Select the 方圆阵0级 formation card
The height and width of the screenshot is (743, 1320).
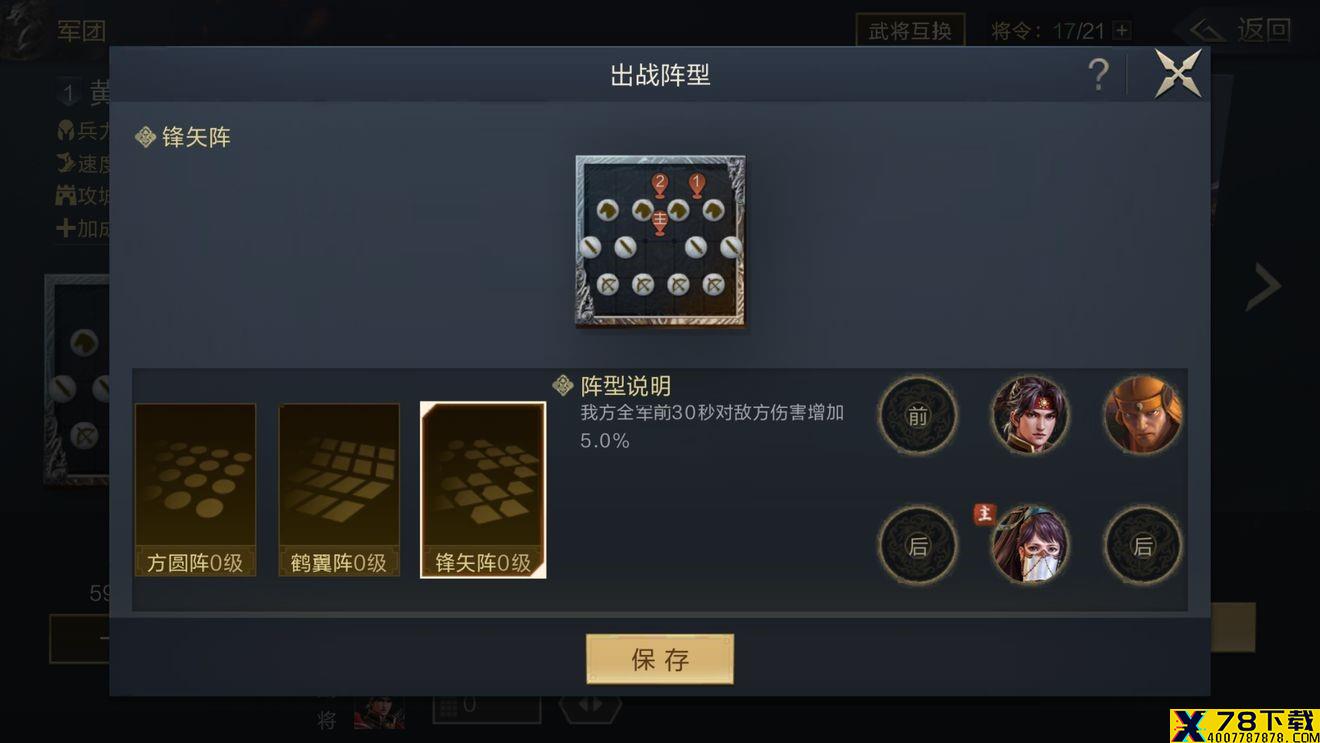click(195, 490)
